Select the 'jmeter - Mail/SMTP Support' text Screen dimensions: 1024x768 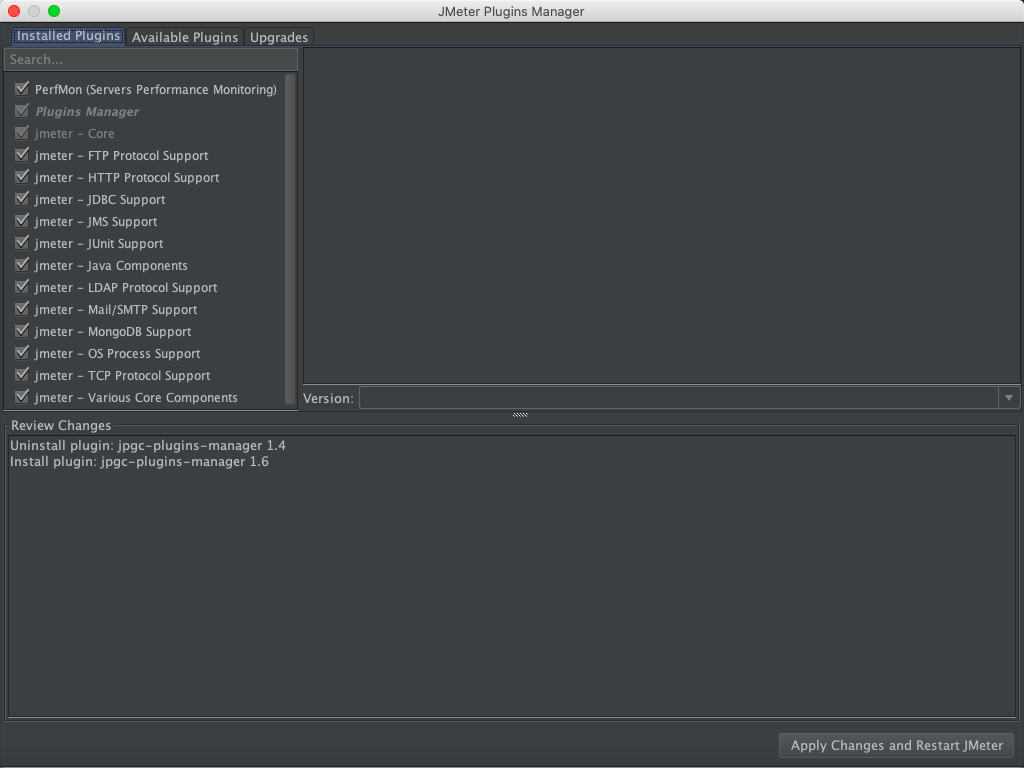(116, 310)
